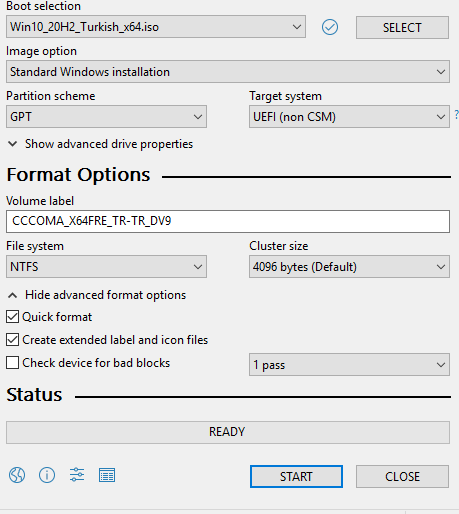Open application settings sliders icon
The width and height of the screenshot is (459, 514).
(x=77, y=475)
